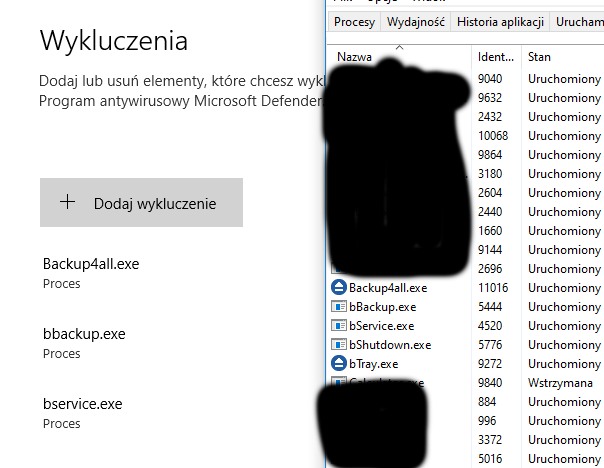
Task: Click the Backup4all.exe icon in Task Manager
Action: pos(339,288)
